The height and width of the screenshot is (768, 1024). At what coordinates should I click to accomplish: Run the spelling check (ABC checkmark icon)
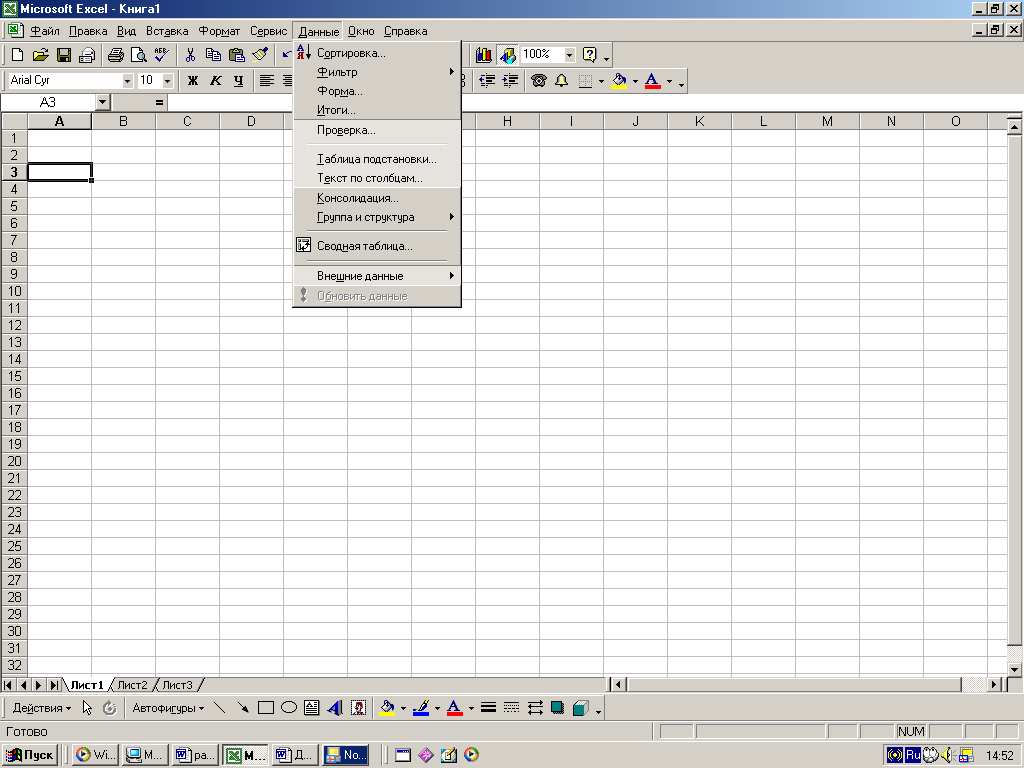[161, 55]
